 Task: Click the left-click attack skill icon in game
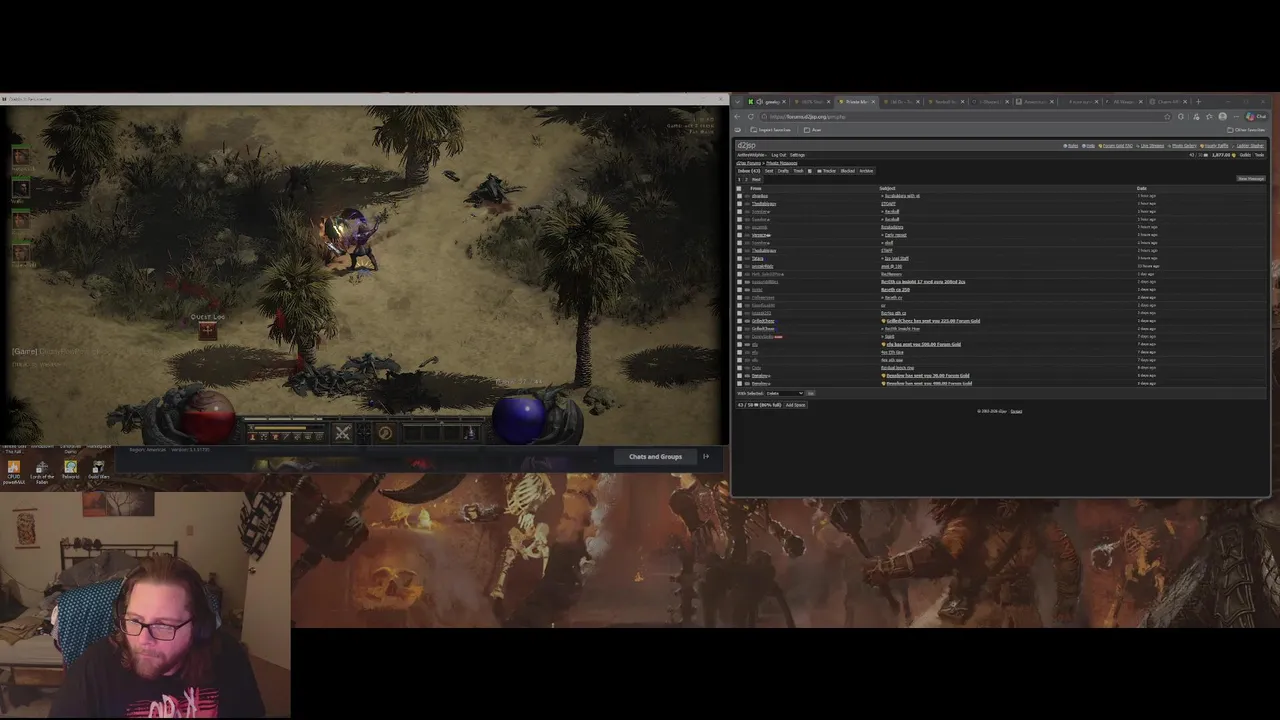tap(342, 433)
